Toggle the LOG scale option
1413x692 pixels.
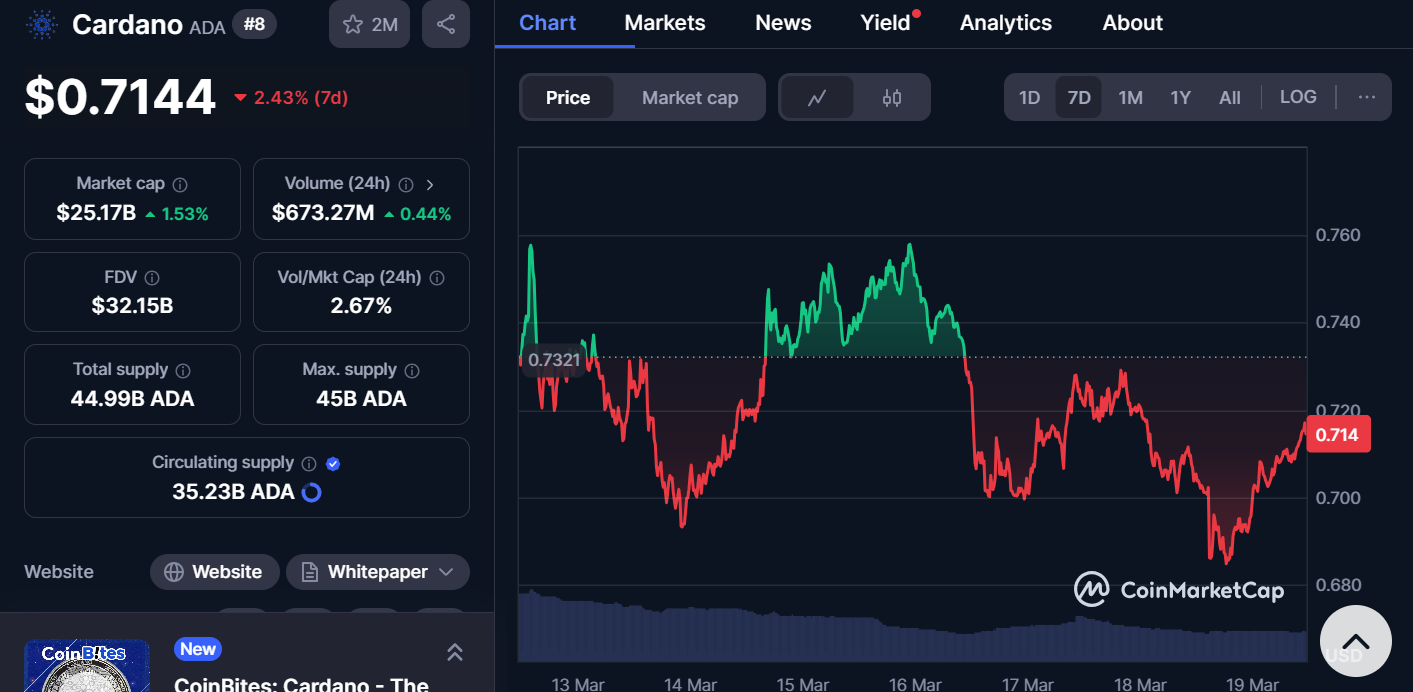click(1298, 97)
